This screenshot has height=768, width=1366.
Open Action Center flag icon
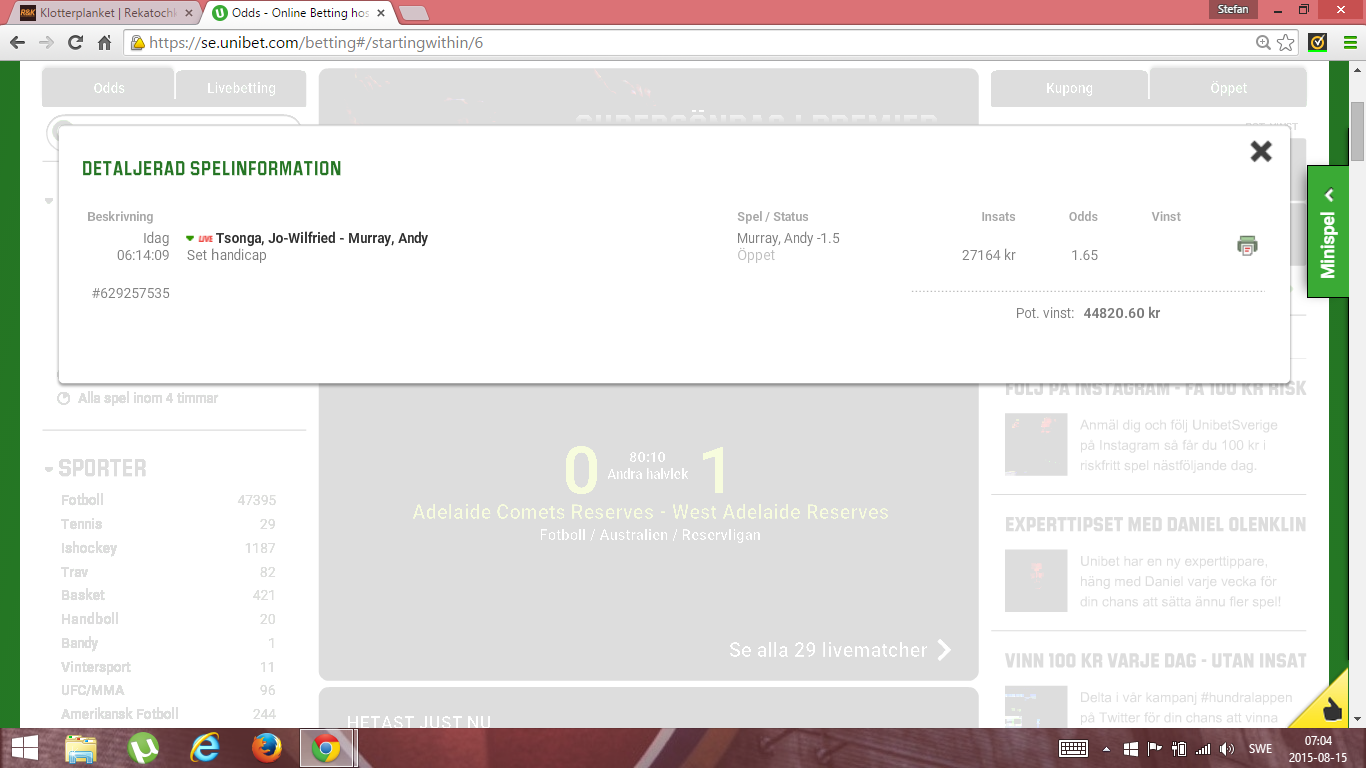point(1154,748)
